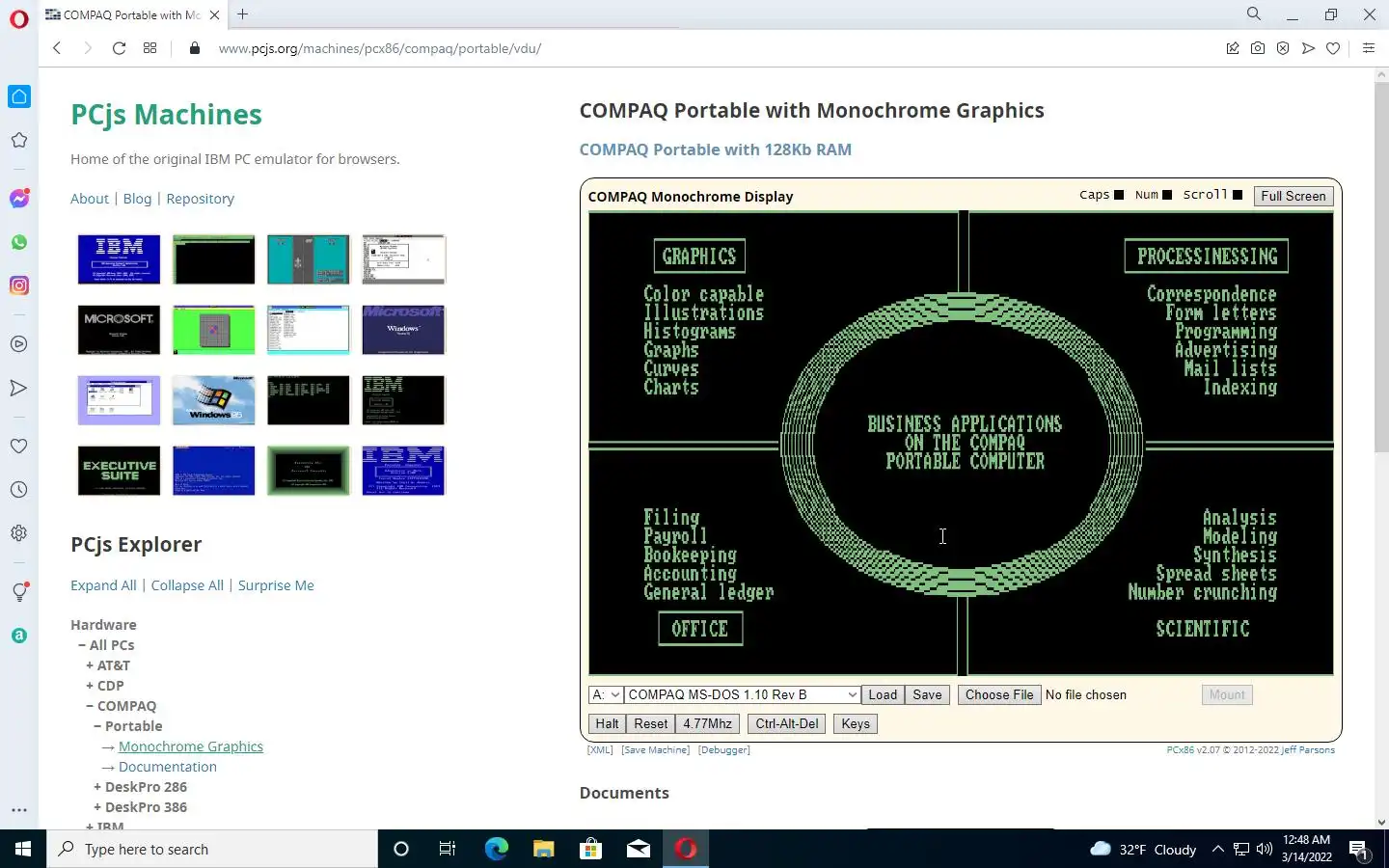The width and height of the screenshot is (1389, 868).
Task: Open History clock in sidebar
Action: [x=19, y=490]
